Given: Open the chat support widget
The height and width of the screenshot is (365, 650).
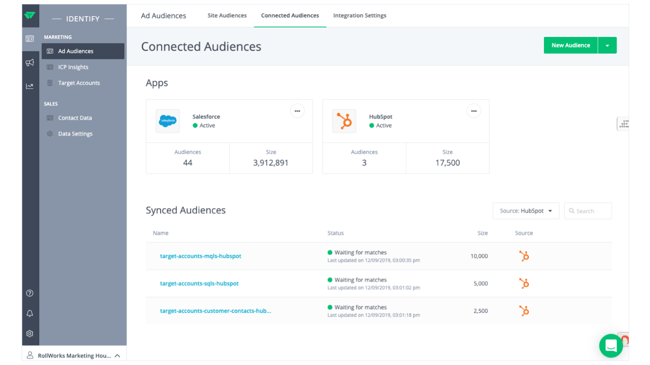Looking at the screenshot, I should [611, 346].
